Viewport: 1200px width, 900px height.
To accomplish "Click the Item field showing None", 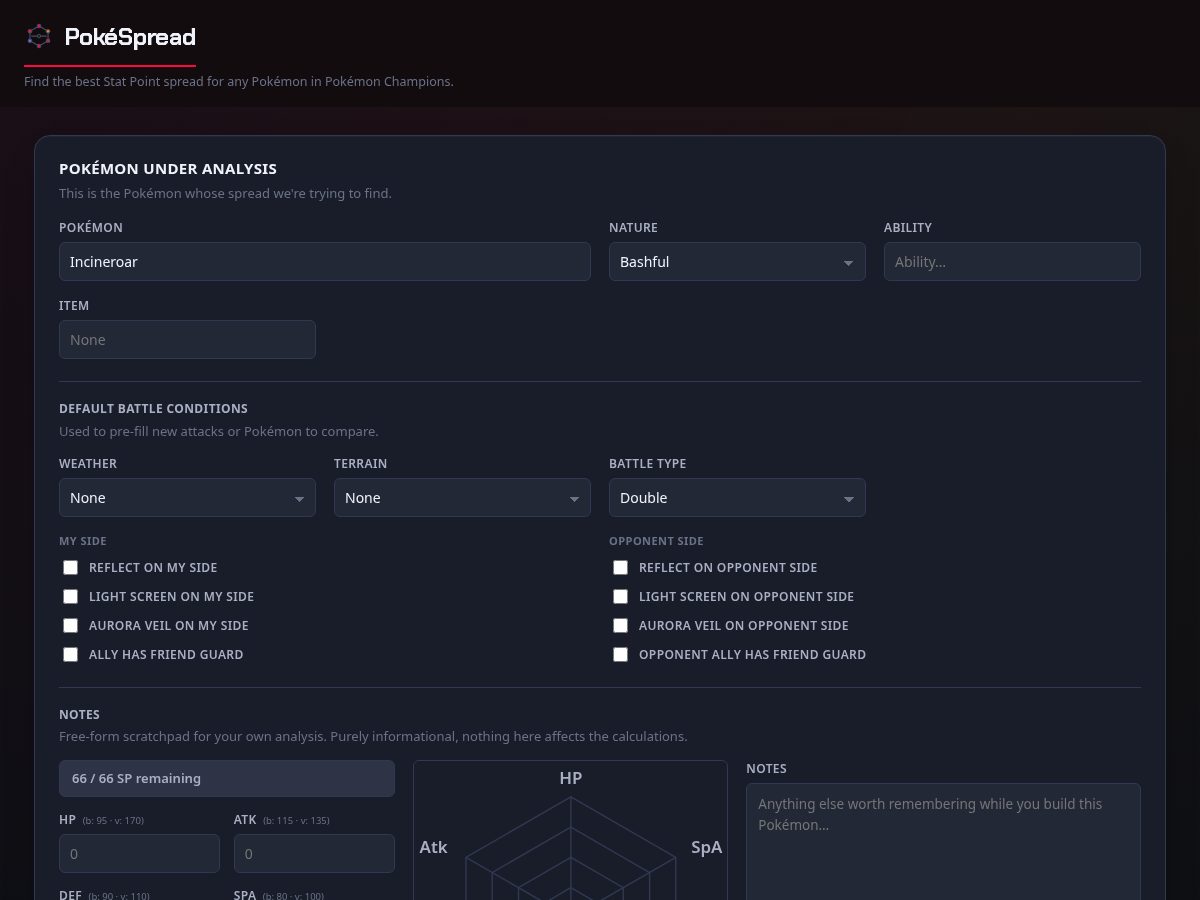I will tap(187, 340).
